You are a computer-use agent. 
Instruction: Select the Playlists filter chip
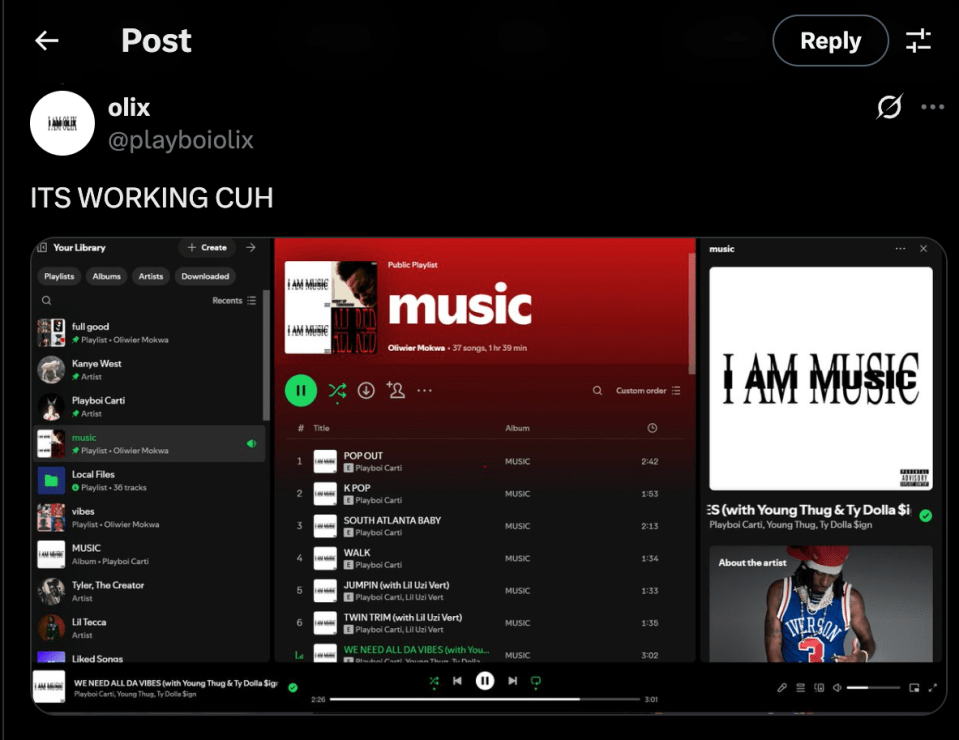pos(59,276)
